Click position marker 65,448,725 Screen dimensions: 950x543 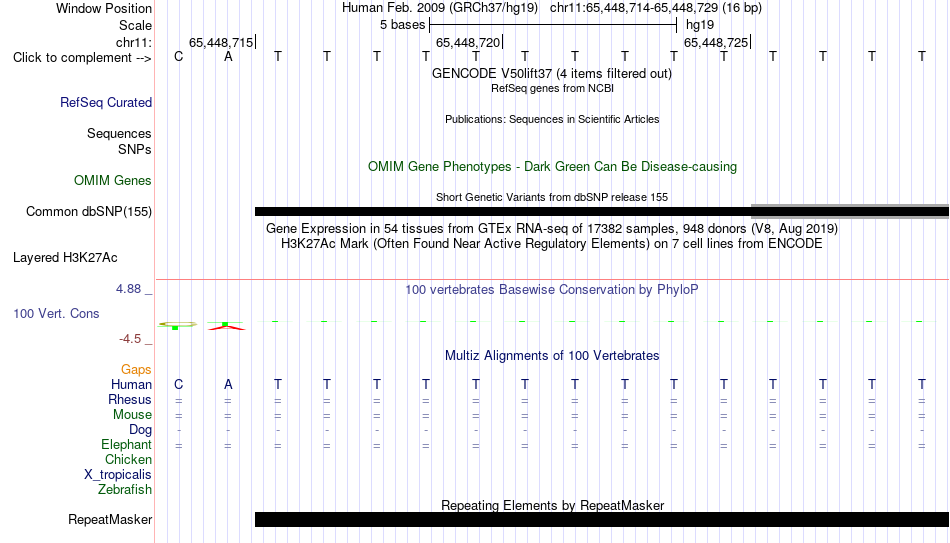pyautogui.click(x=716, y=42)
